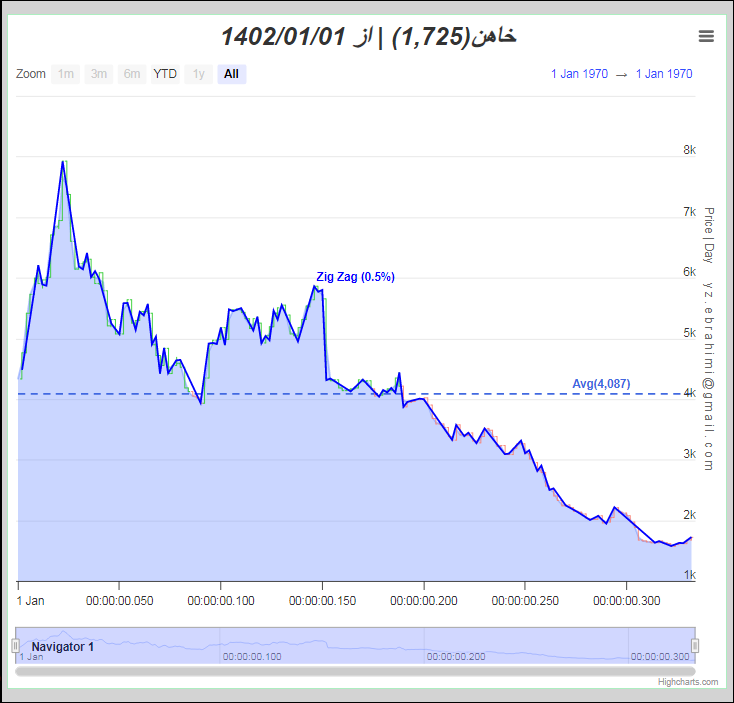Click the 3k y-axis label
This screenshot has width=734, height=703.
coord(690,454)
